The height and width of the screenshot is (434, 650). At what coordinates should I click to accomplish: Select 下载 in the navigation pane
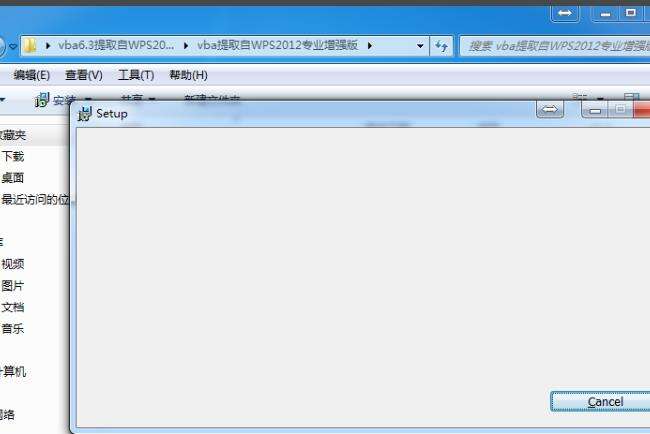point(13,156)
